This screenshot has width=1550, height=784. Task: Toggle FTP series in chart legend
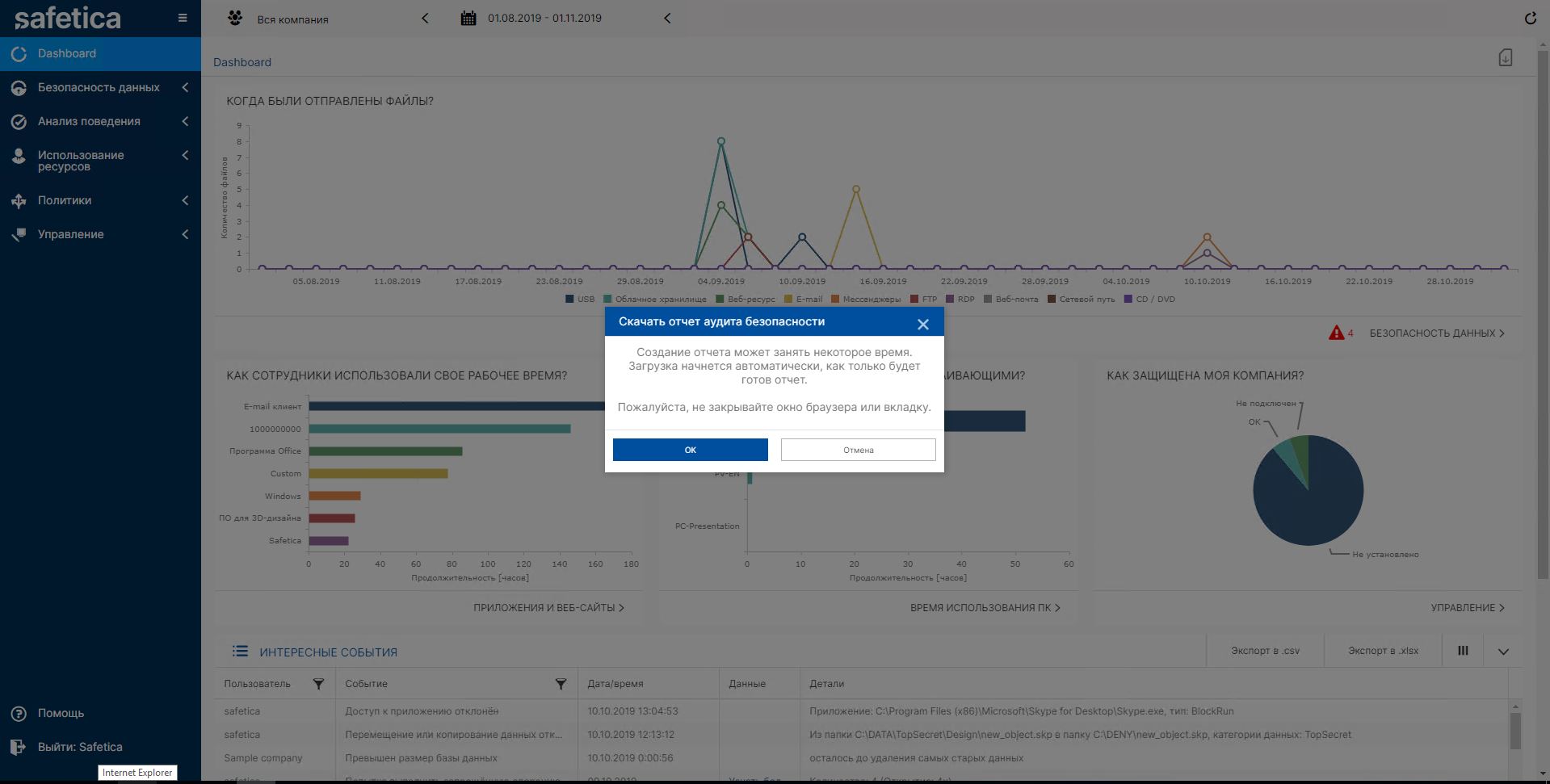pyautogui.click(x=923, y=299)
